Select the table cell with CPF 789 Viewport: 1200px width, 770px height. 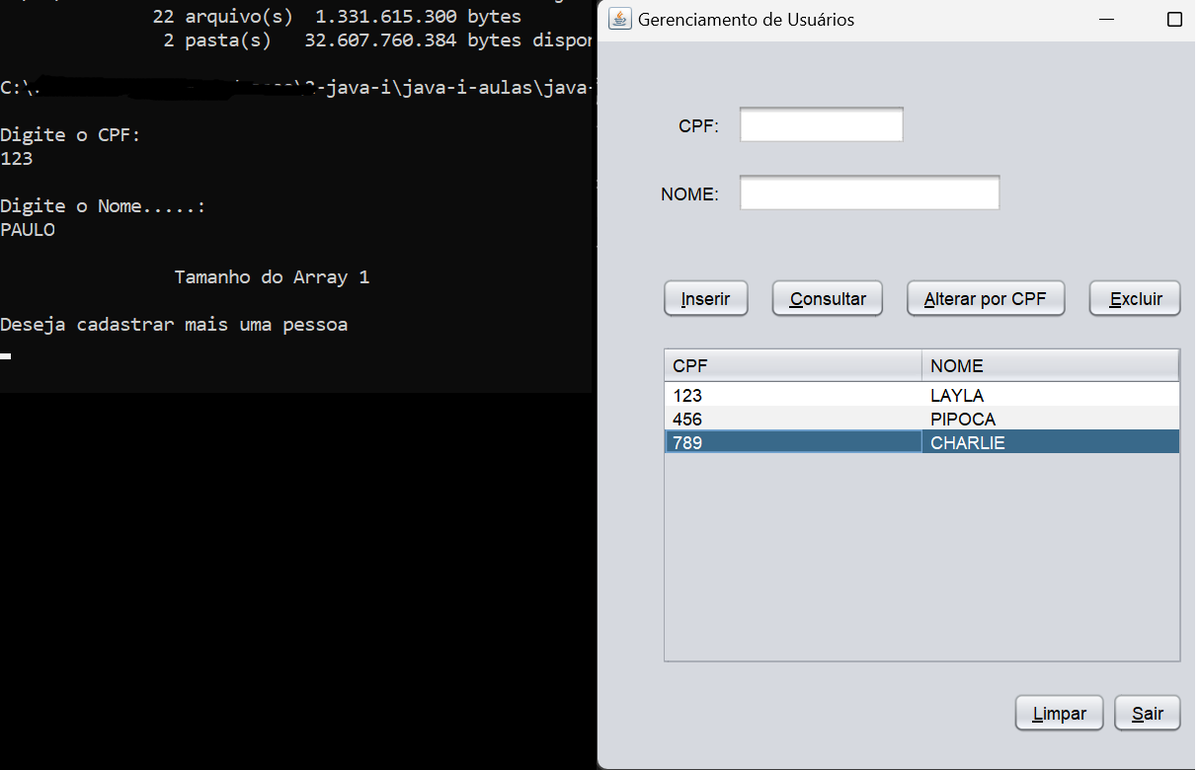(x=793, y=442)
